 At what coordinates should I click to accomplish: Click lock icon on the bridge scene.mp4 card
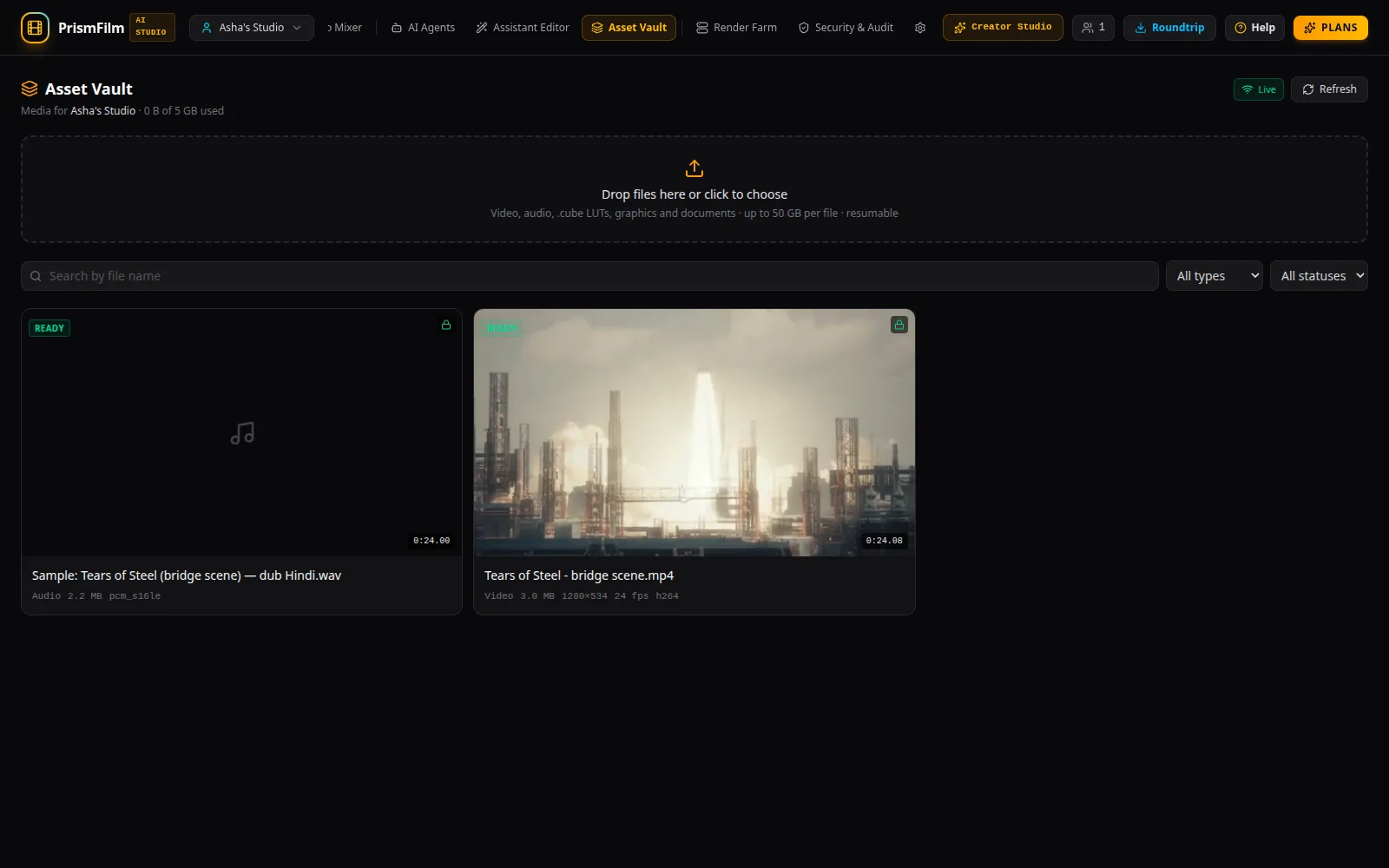899,325
